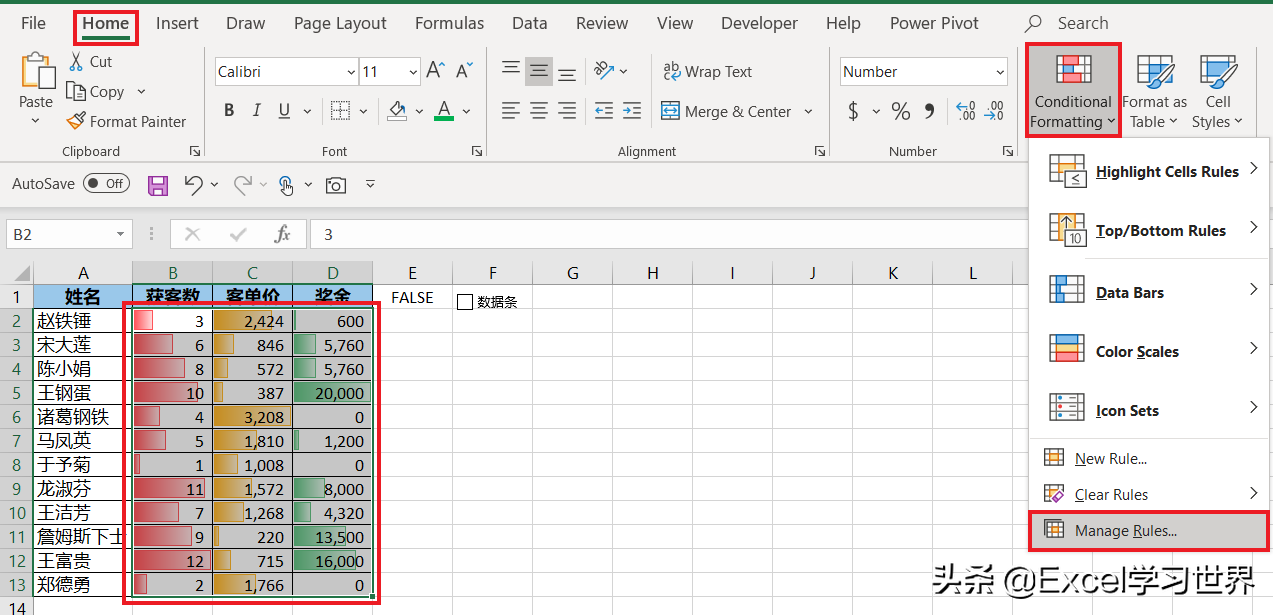This screenshot has height=615, width=1273.
Task: Expand Color Scales submenu
Action: [1149, 351]
